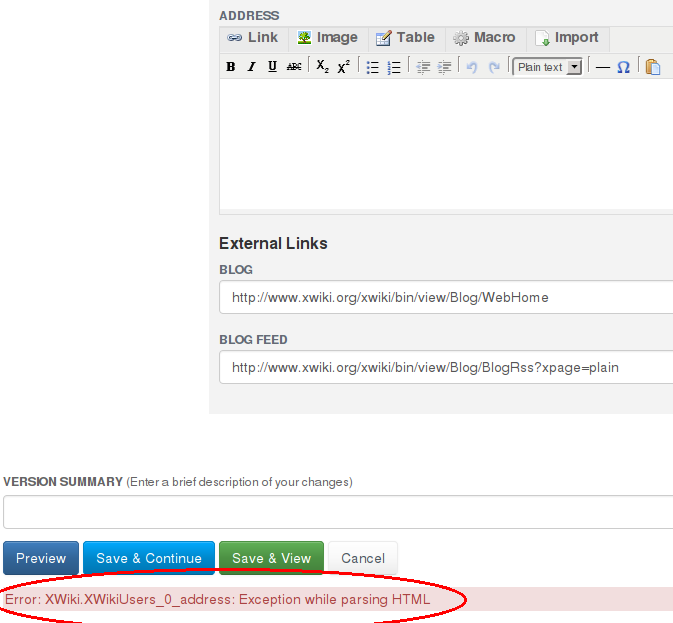
Task: Toggle bold formatting
Action: [231, 67]
